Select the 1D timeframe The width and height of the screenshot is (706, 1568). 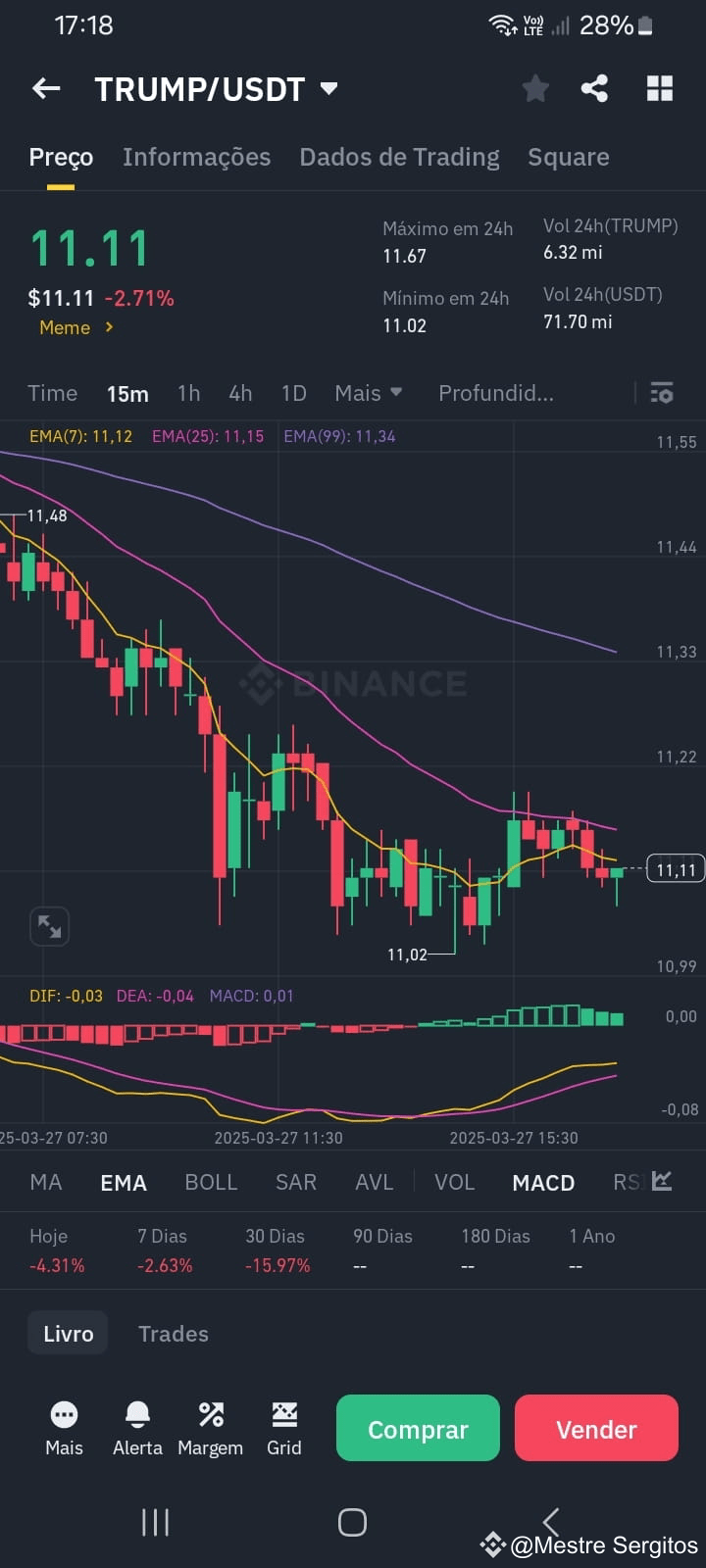coord(293,393)
